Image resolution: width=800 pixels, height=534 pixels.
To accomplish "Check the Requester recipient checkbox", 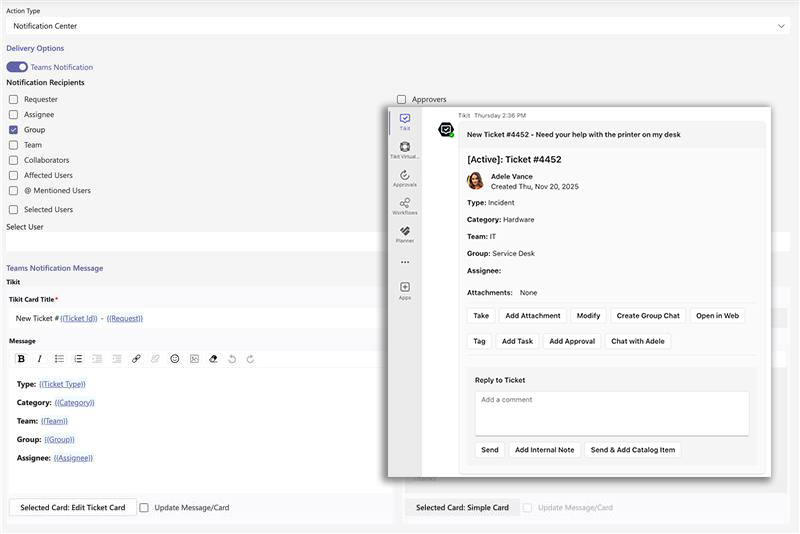I will (13, 100).
